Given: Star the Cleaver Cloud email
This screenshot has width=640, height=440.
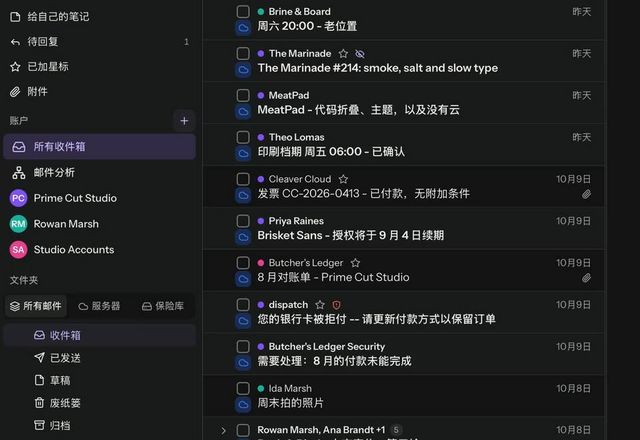Looking at the screenshot, I should click(x=343, y=179).
